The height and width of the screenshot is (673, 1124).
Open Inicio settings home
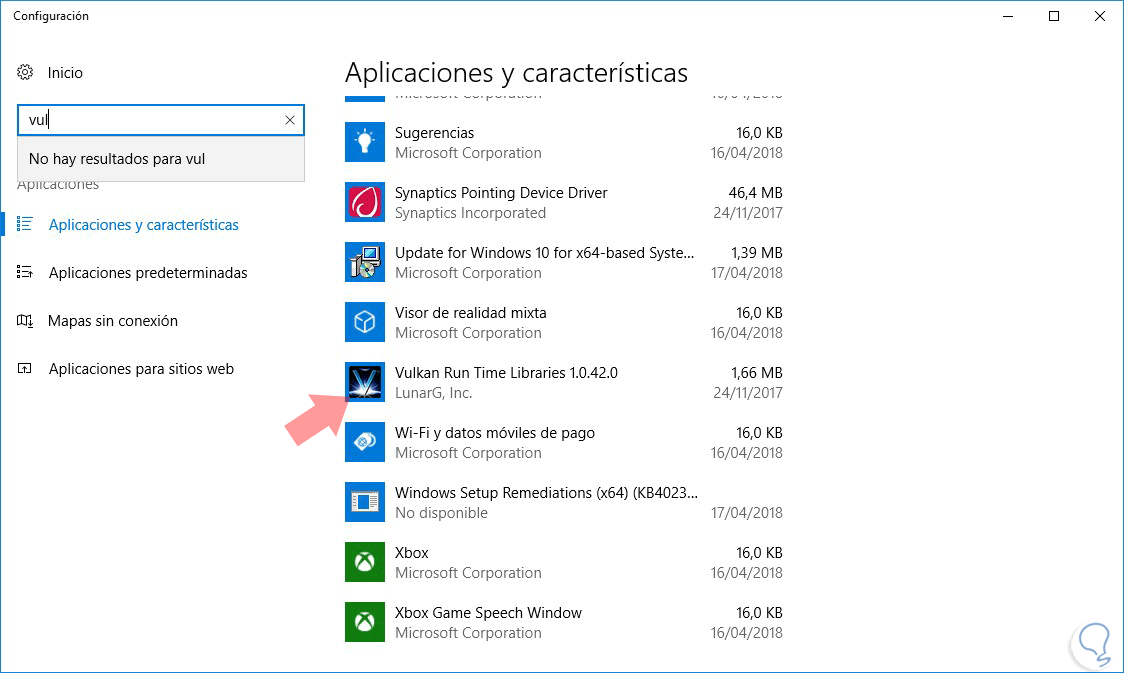pyautogui.click(x=65, y=72)
